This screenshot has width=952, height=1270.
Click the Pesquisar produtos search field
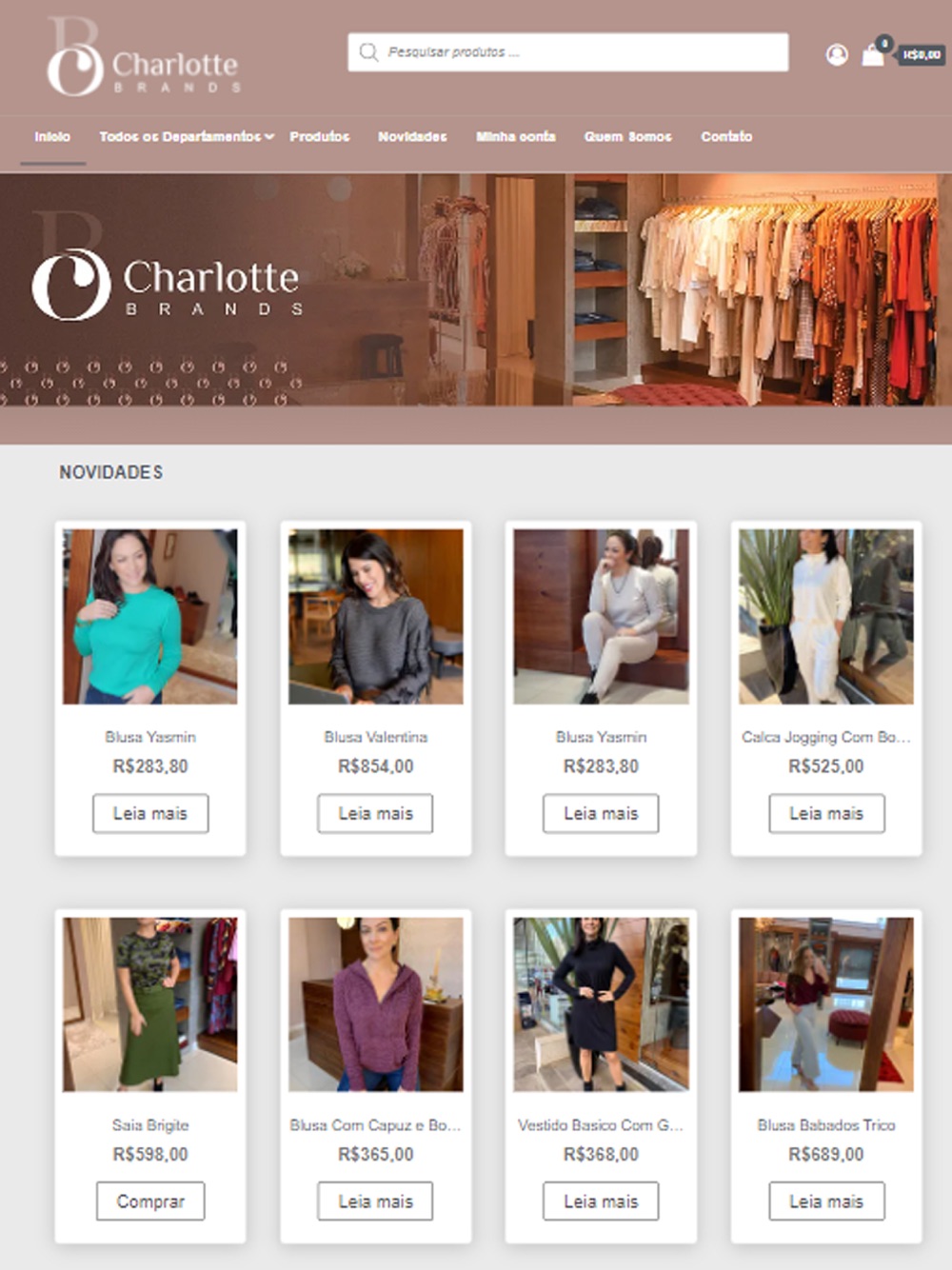(568, 52)
